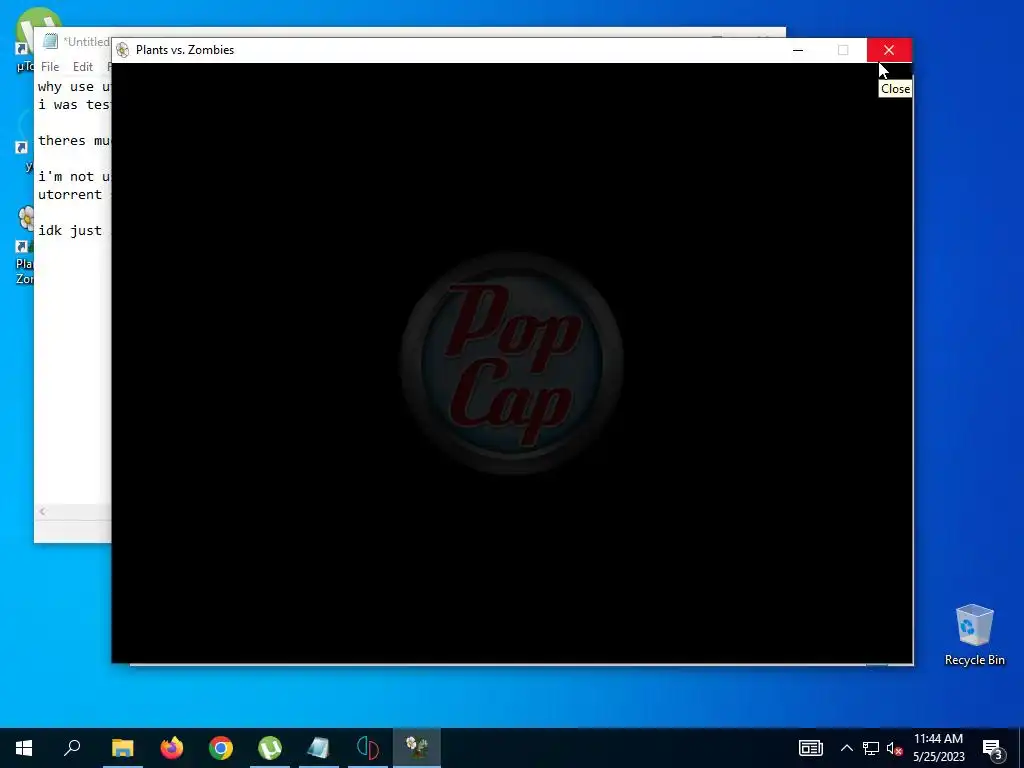Switch to Notepad in the taskbar

click(x=319, y=748)
